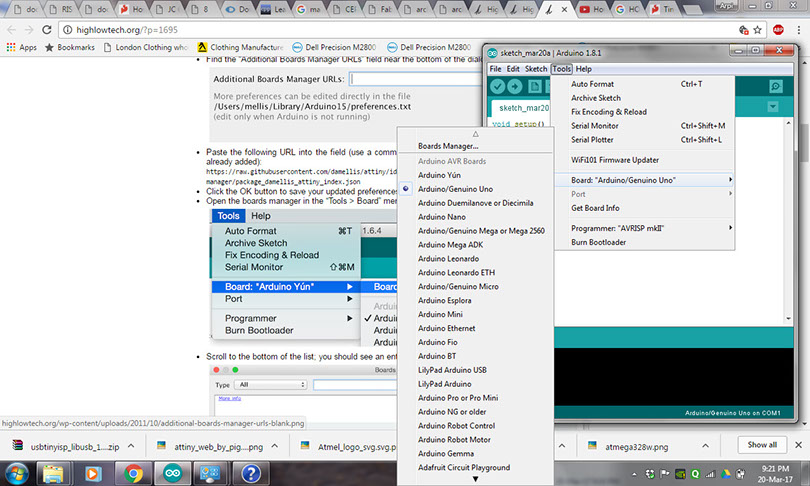Screen dimensions: 810x486
Task: Click the Arduino Verify checkmark icon
Action: 497,86
